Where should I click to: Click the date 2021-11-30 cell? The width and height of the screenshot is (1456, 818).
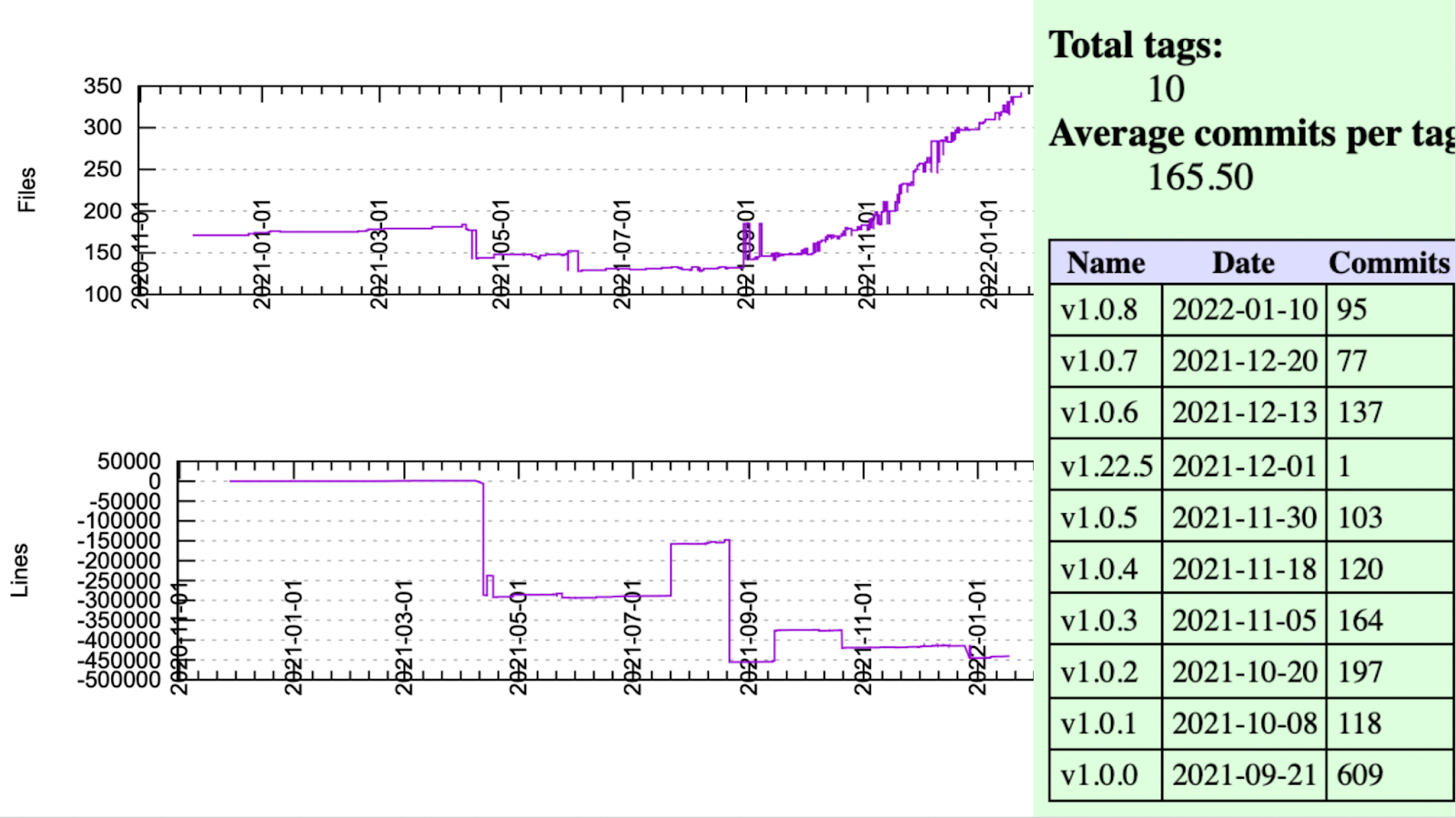(1244, 518)
